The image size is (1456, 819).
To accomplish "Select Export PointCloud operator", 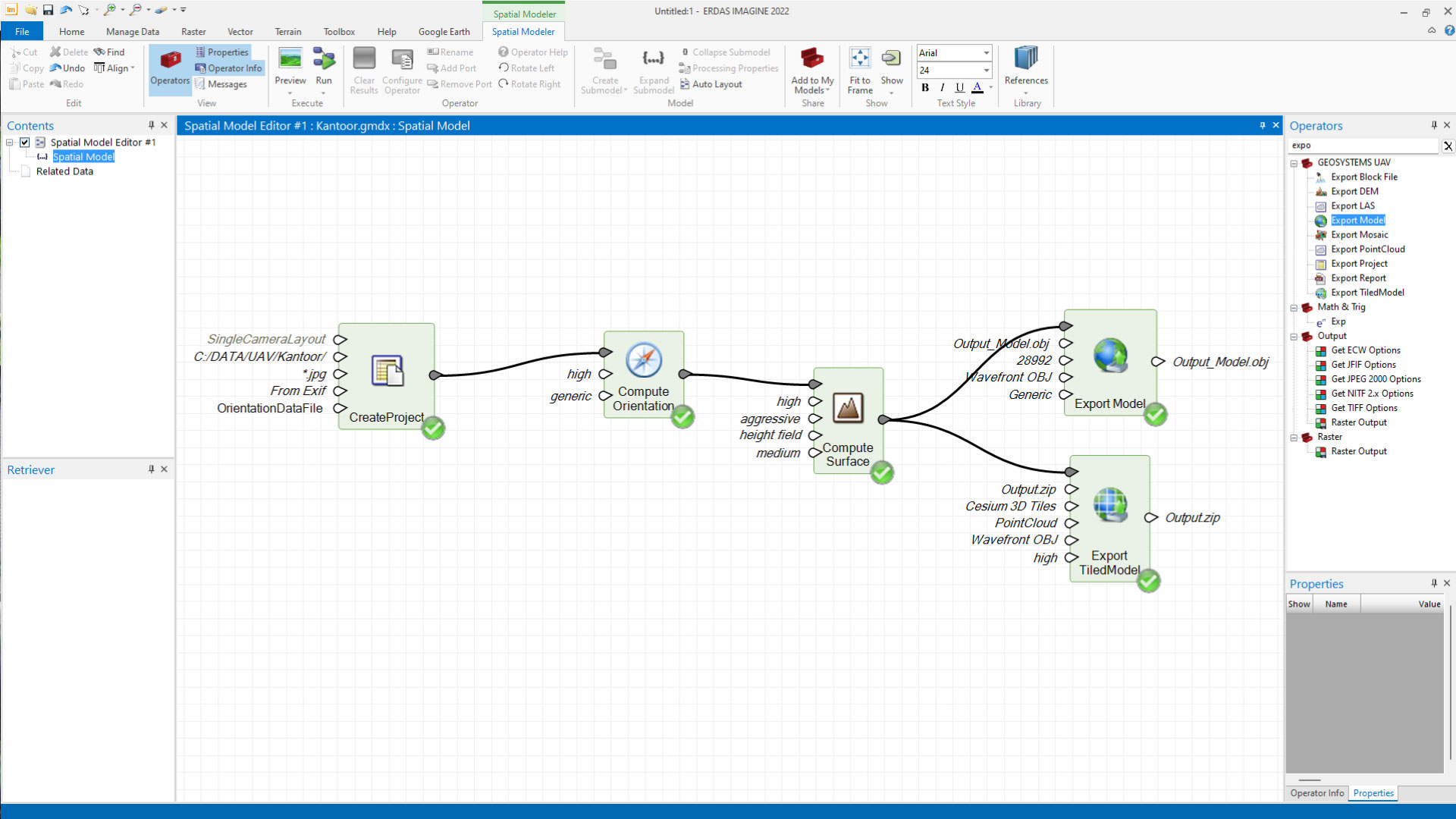I will pos(1368,249).
